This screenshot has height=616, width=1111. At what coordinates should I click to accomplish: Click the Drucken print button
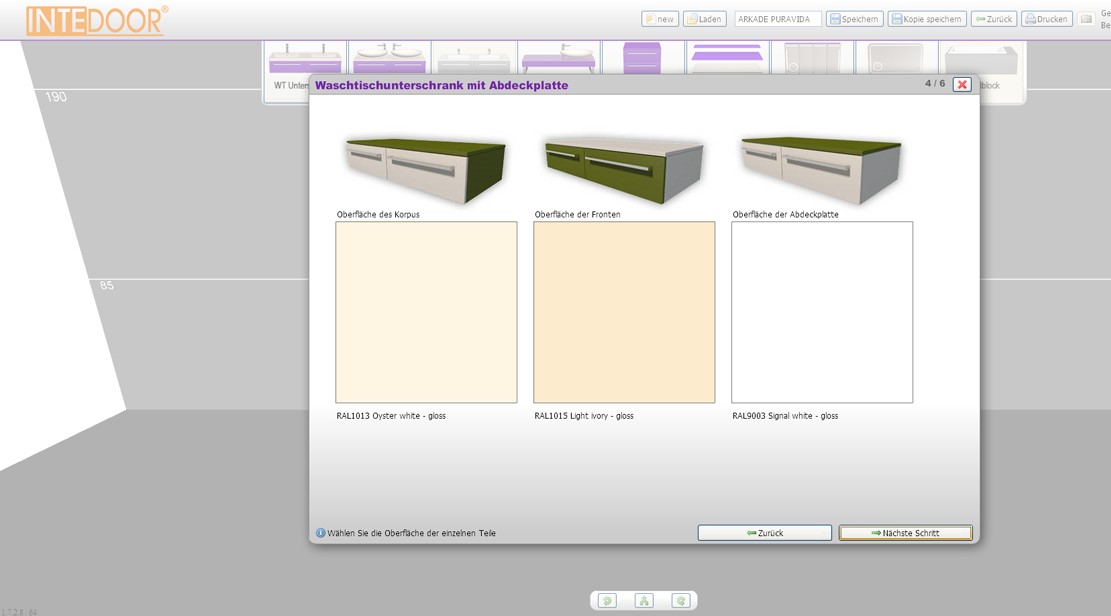[x=1046, y=19]
